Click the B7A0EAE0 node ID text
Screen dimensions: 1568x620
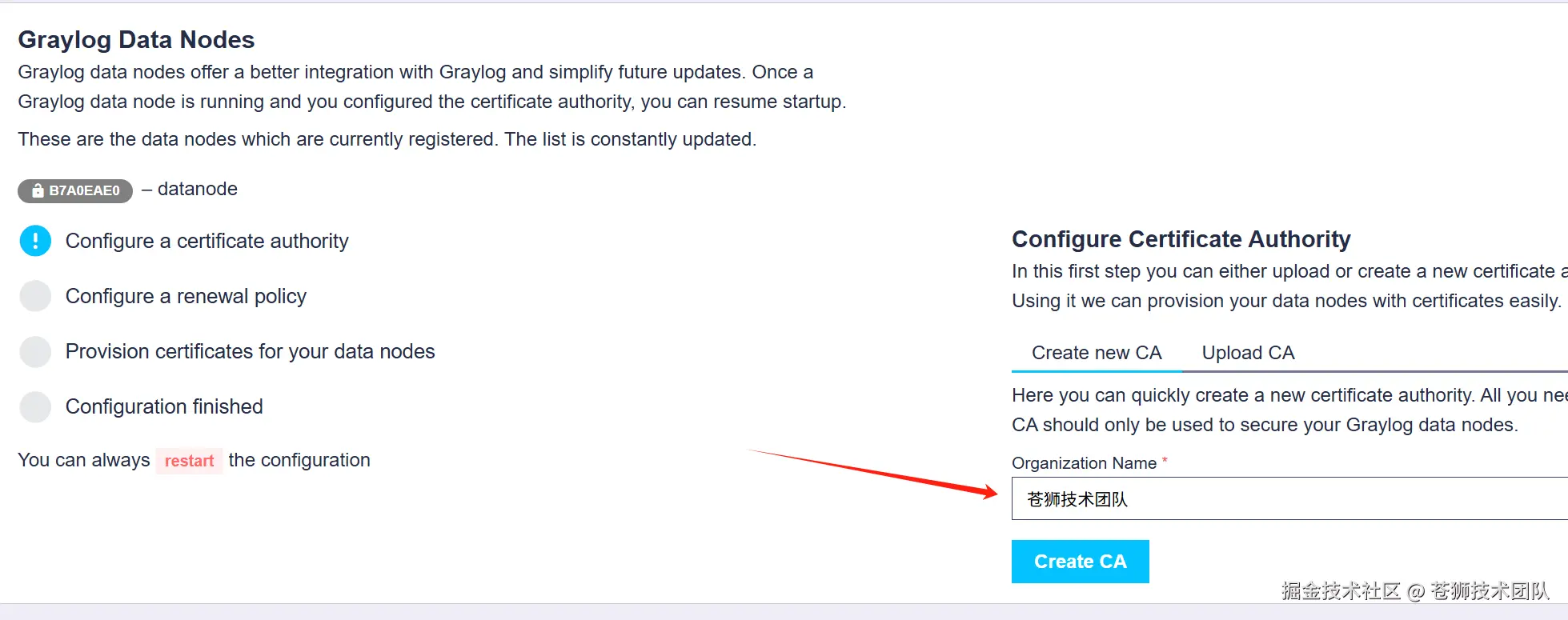pyautogui.click(x=84, y=190)
